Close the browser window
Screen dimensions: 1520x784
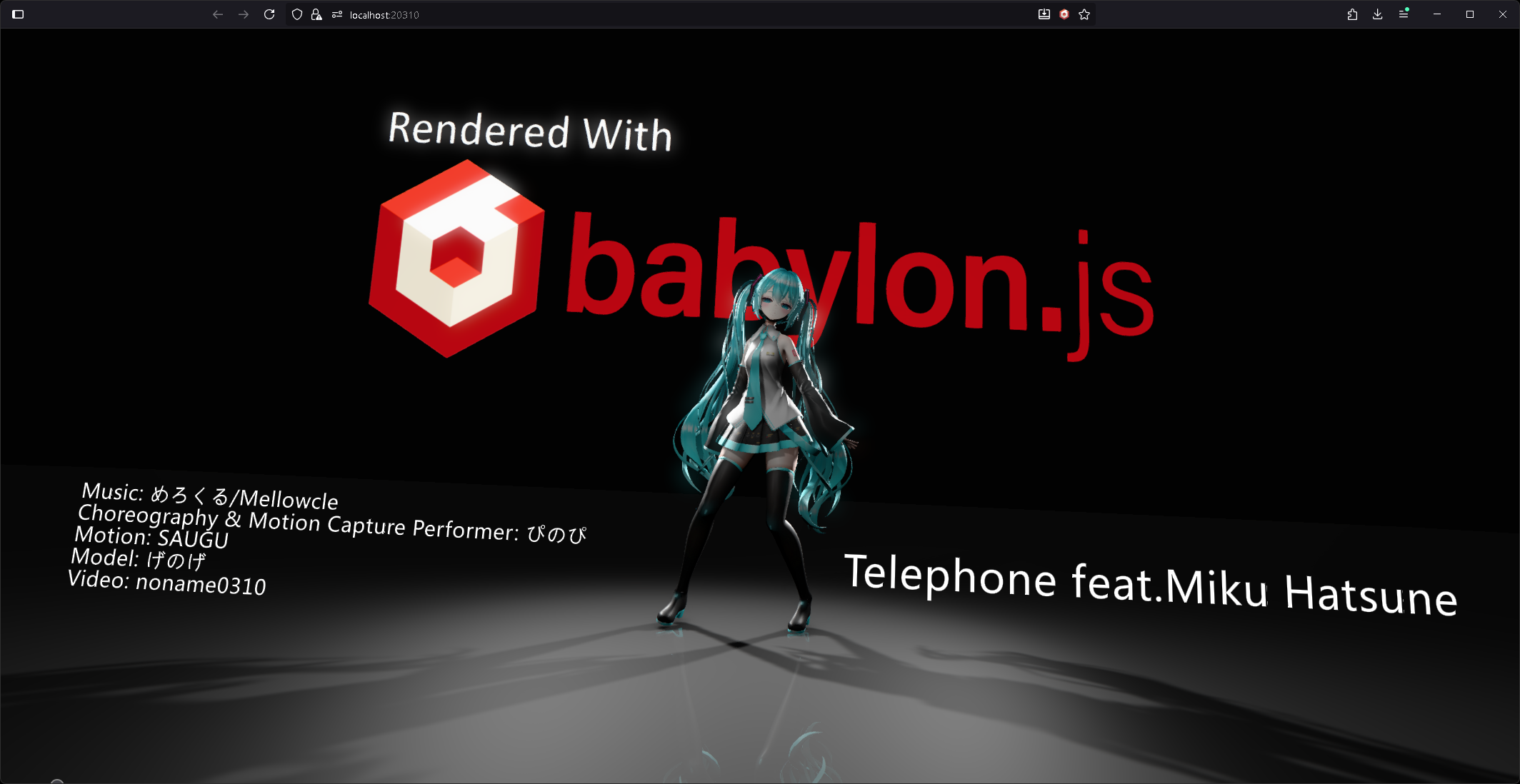tap(1503, 14)
